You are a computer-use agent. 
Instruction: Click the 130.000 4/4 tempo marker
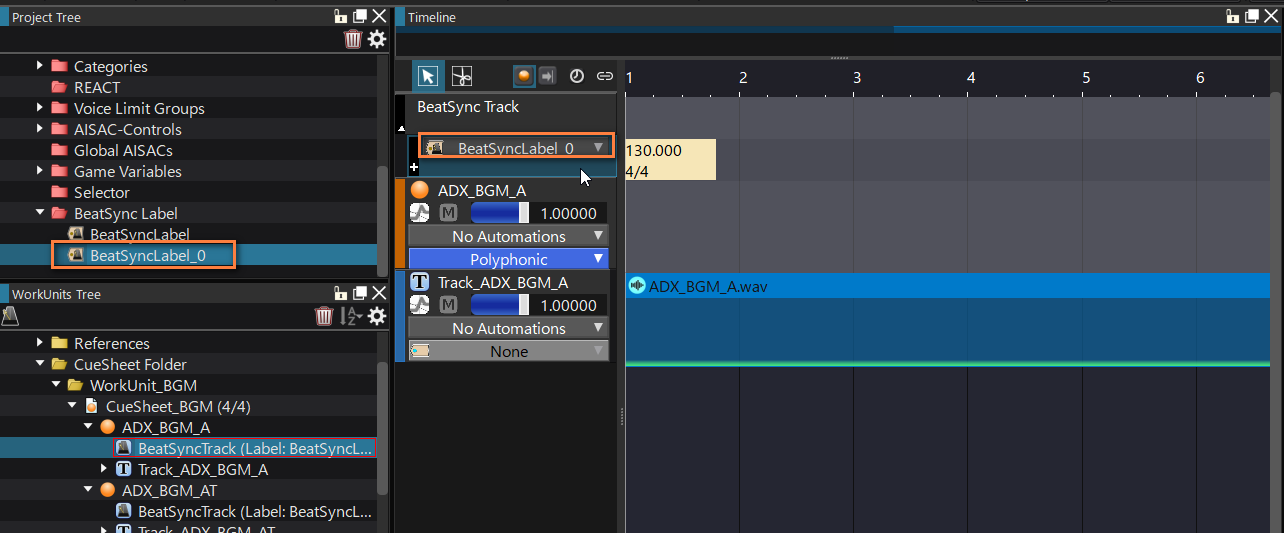pos(669,160)
